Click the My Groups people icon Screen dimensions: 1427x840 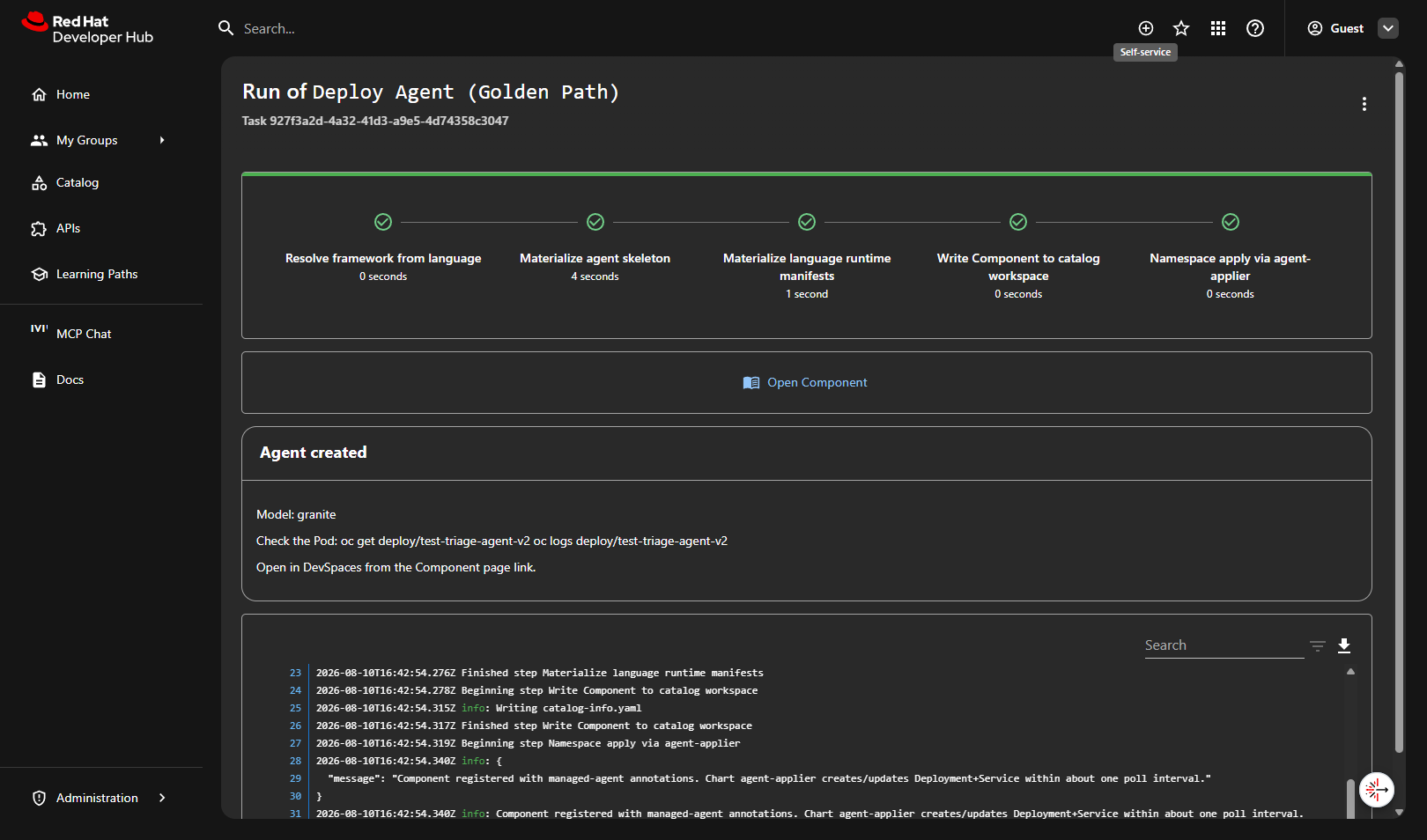click(x=39, y=140)
